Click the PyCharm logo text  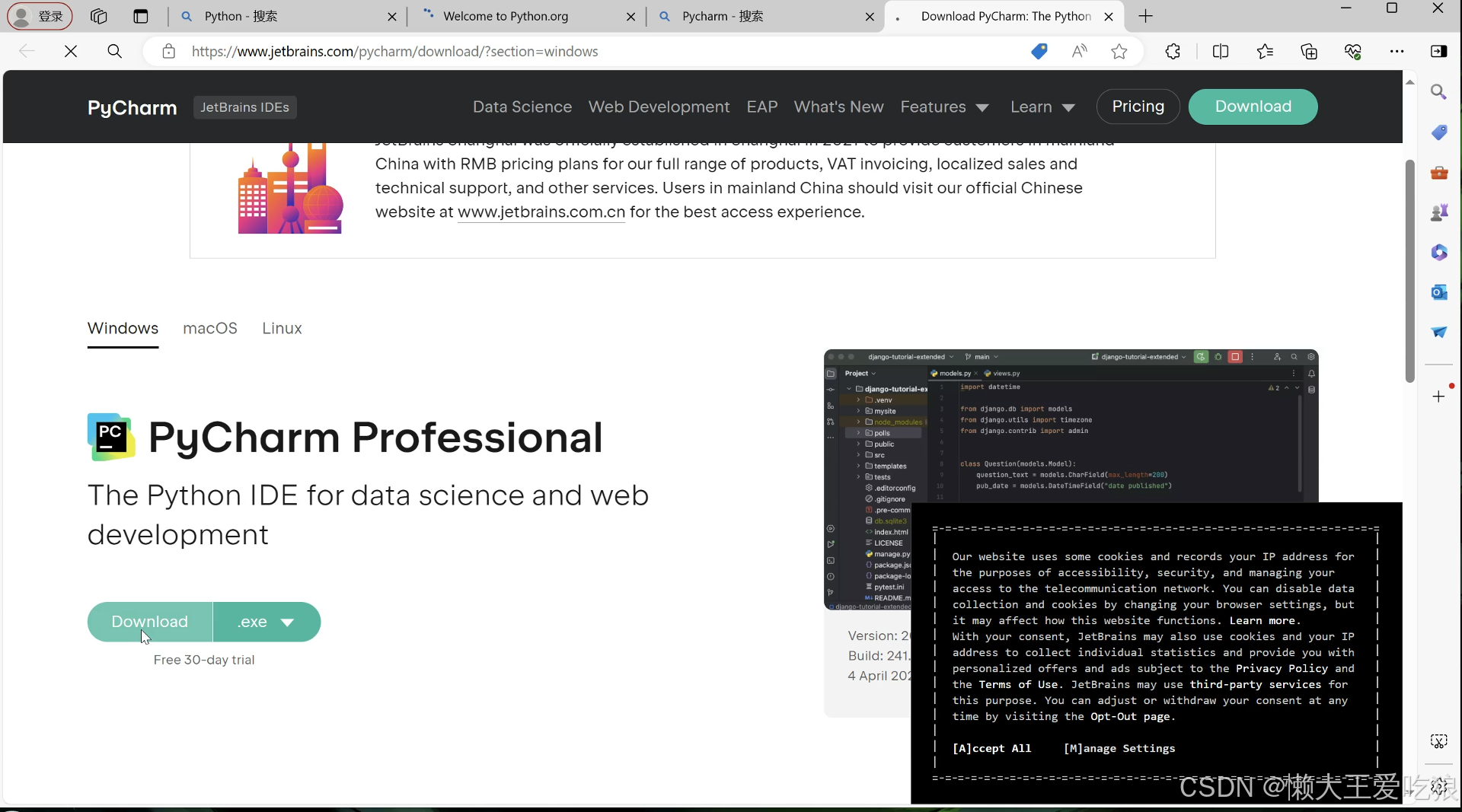click(132, 108)
